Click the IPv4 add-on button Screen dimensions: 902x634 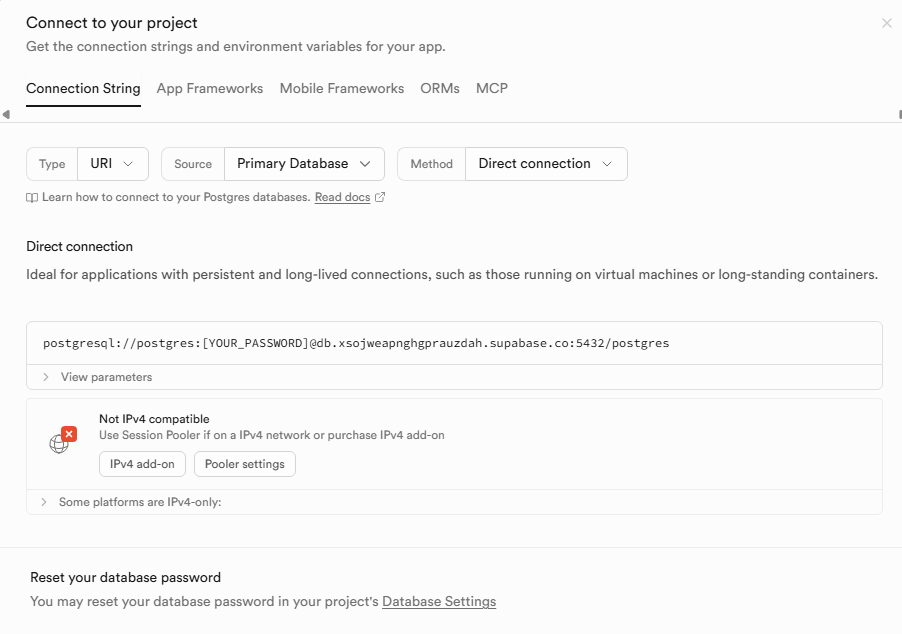point(142,464)
